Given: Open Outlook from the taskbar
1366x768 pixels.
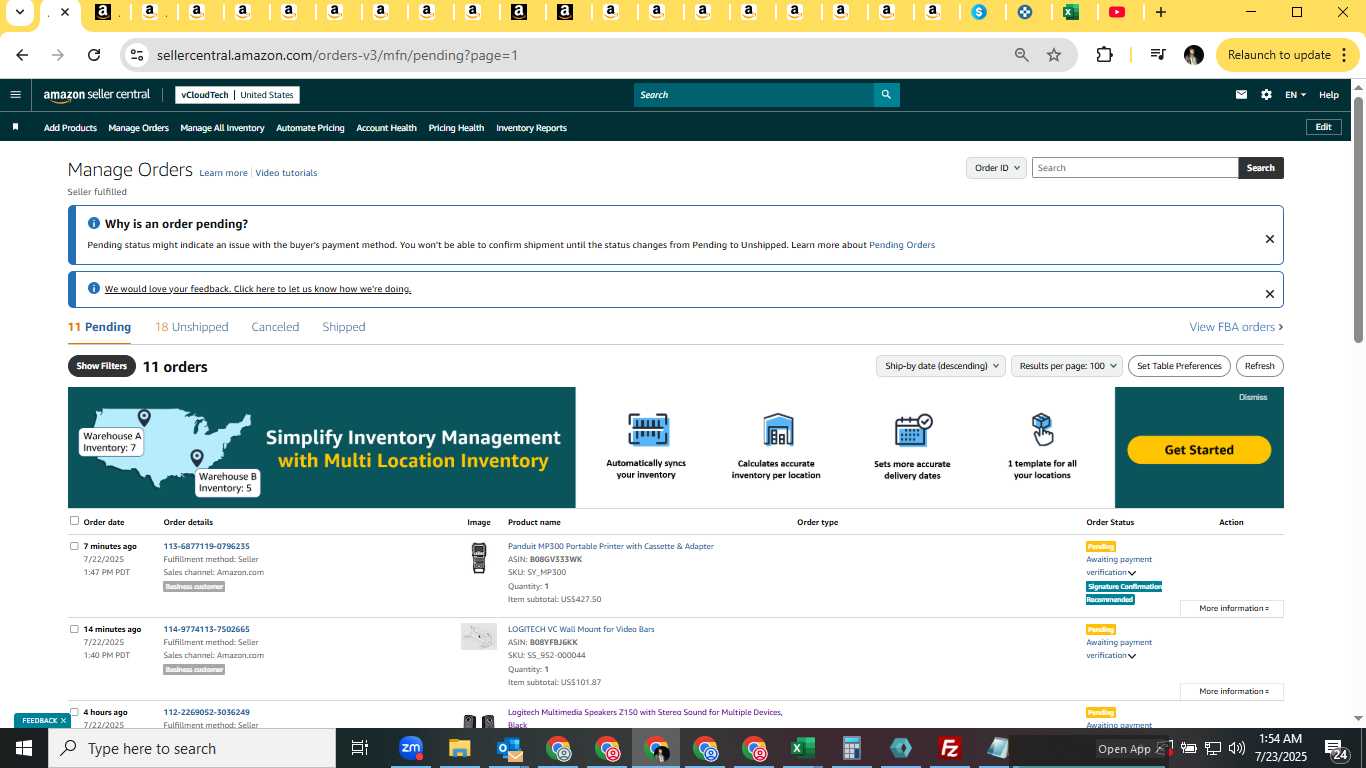Looking at the screenshot, I should click(x=510, y=748).
